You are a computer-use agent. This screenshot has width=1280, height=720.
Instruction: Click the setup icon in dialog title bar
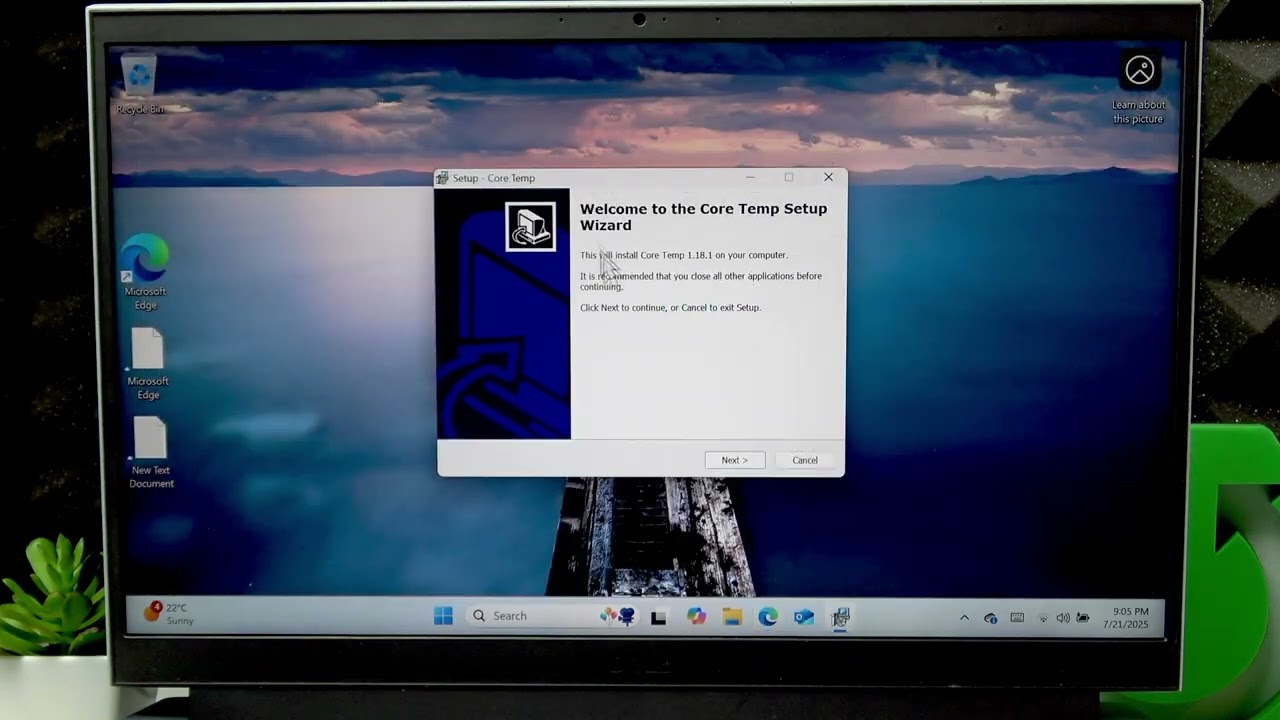(443, 178)
